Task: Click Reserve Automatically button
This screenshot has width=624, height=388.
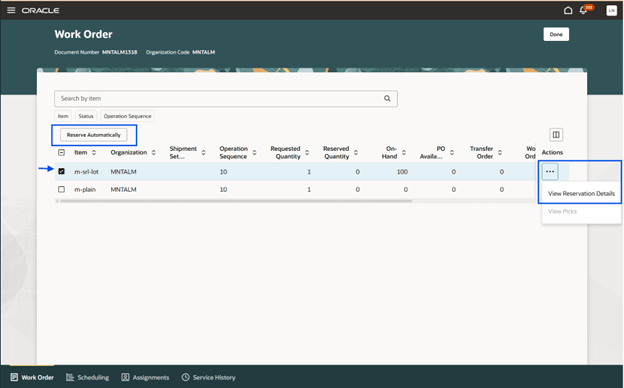Action: click(94, 135)
